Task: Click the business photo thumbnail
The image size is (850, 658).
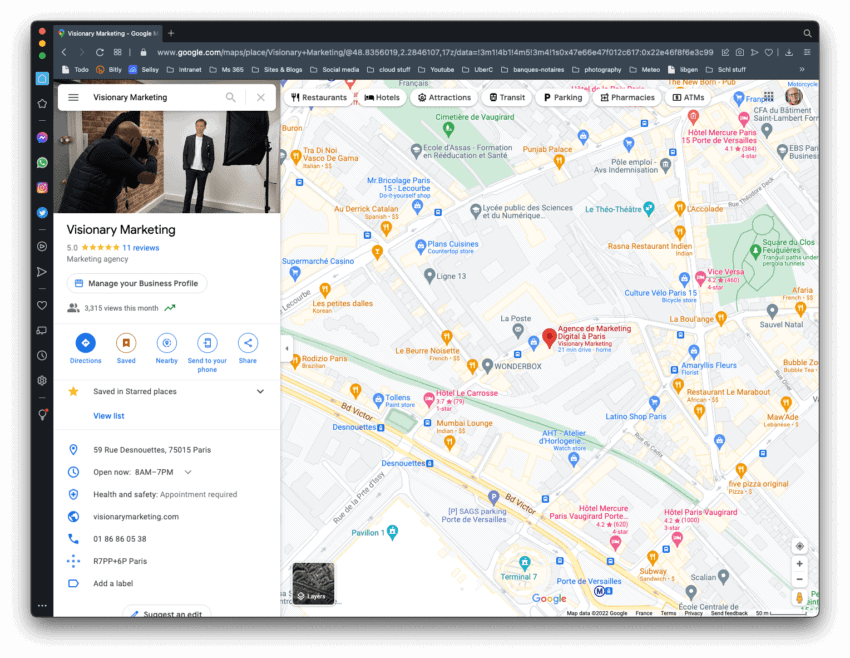Action: coord(167,162)
